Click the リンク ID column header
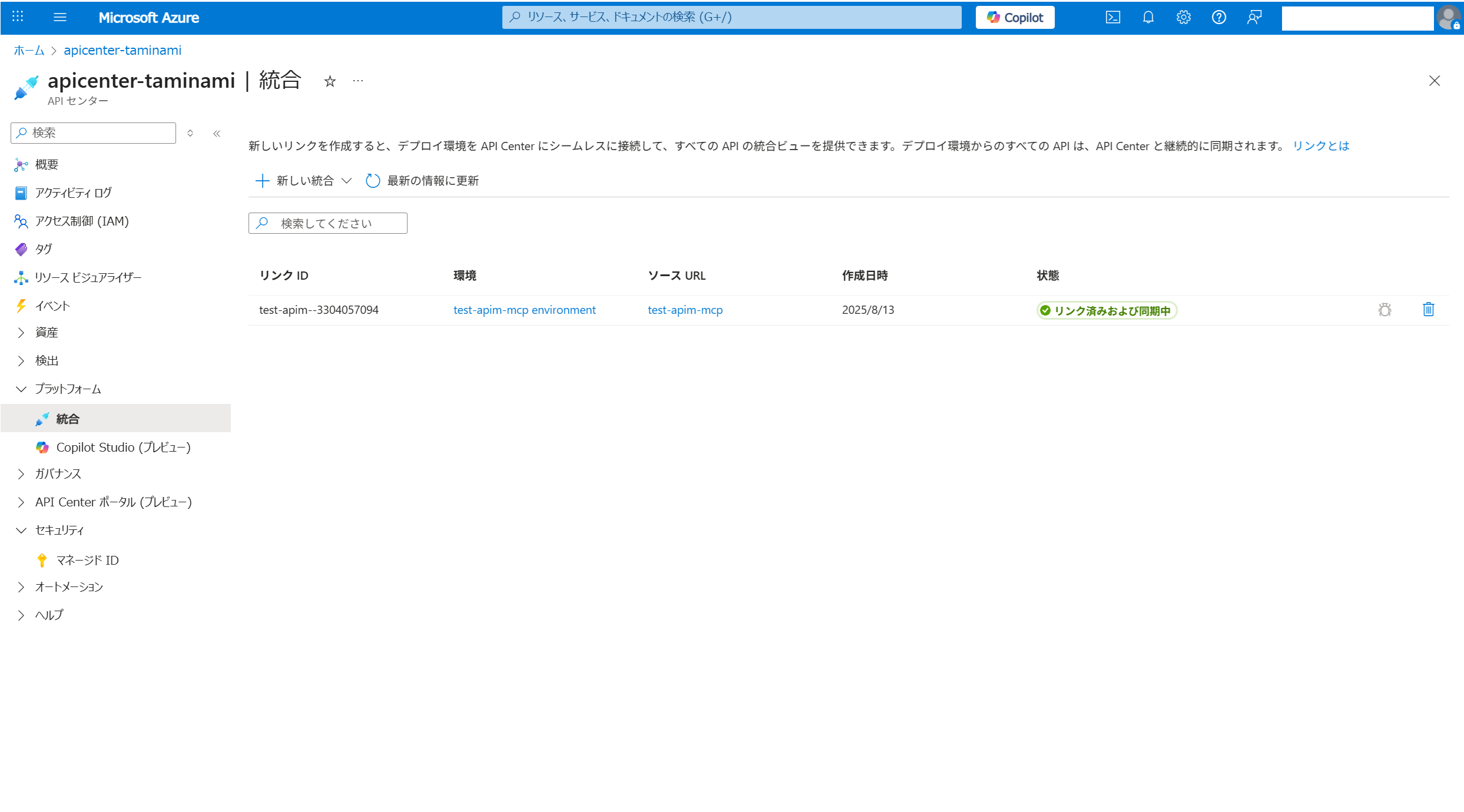1464x812 pixels. [x=283, y=276]
